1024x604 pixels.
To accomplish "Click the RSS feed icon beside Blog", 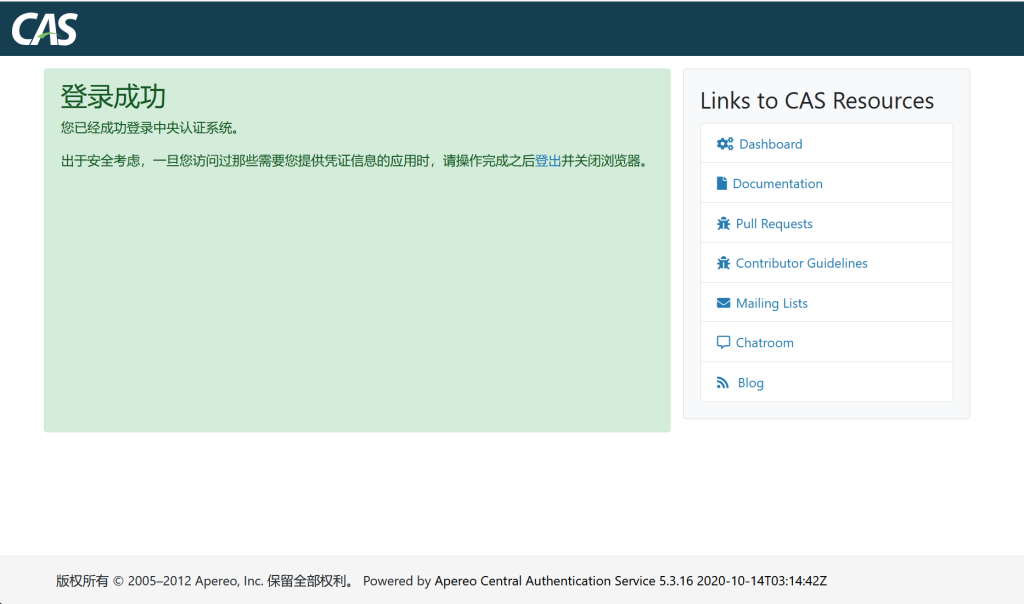I will (723, 383).
